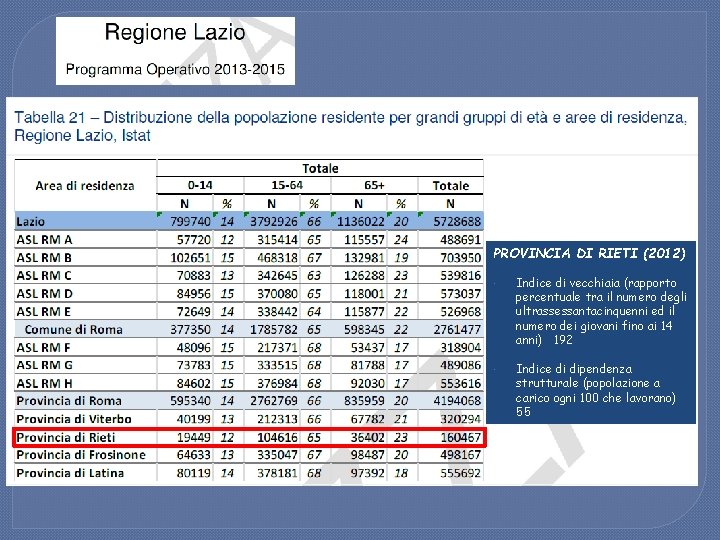This screenshot has width=720, height=540.
Task: Select the 'Indice di dipendenza strutturale' paragraph
Action: pyautogui.click(x=595, y=390)
